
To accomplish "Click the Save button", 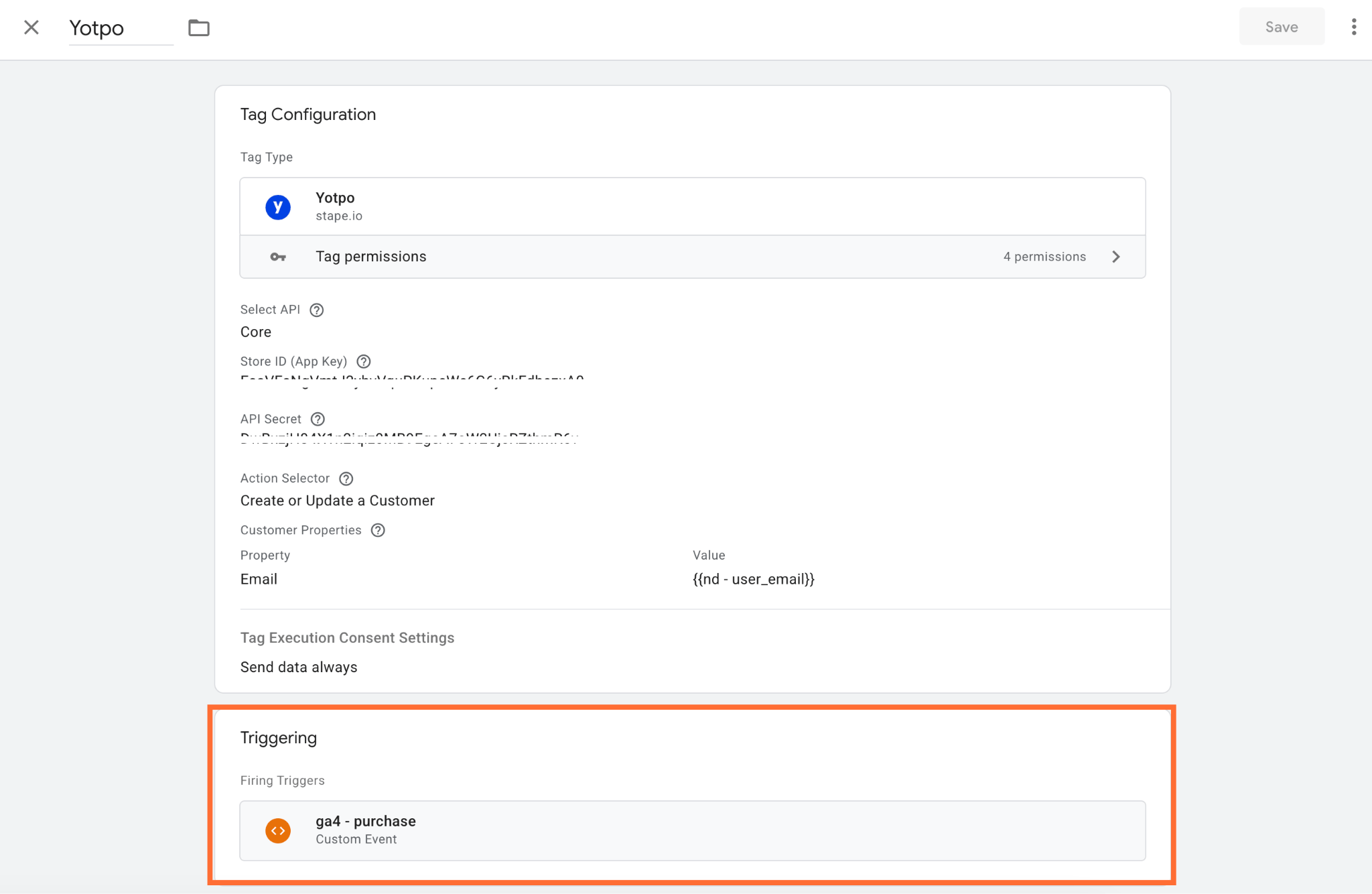I will tap(1281, 27).
